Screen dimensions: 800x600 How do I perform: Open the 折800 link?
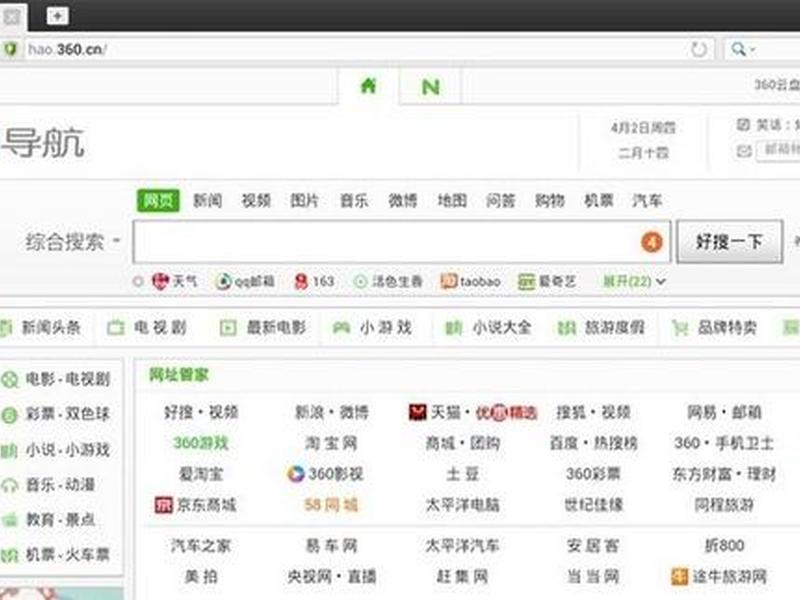(x=724, y=546)
